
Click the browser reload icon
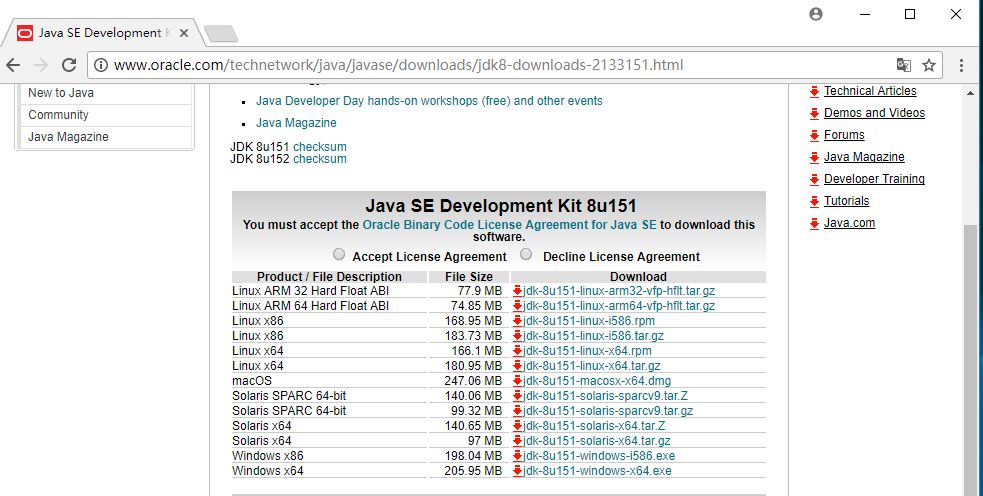(x=69, y=65)
